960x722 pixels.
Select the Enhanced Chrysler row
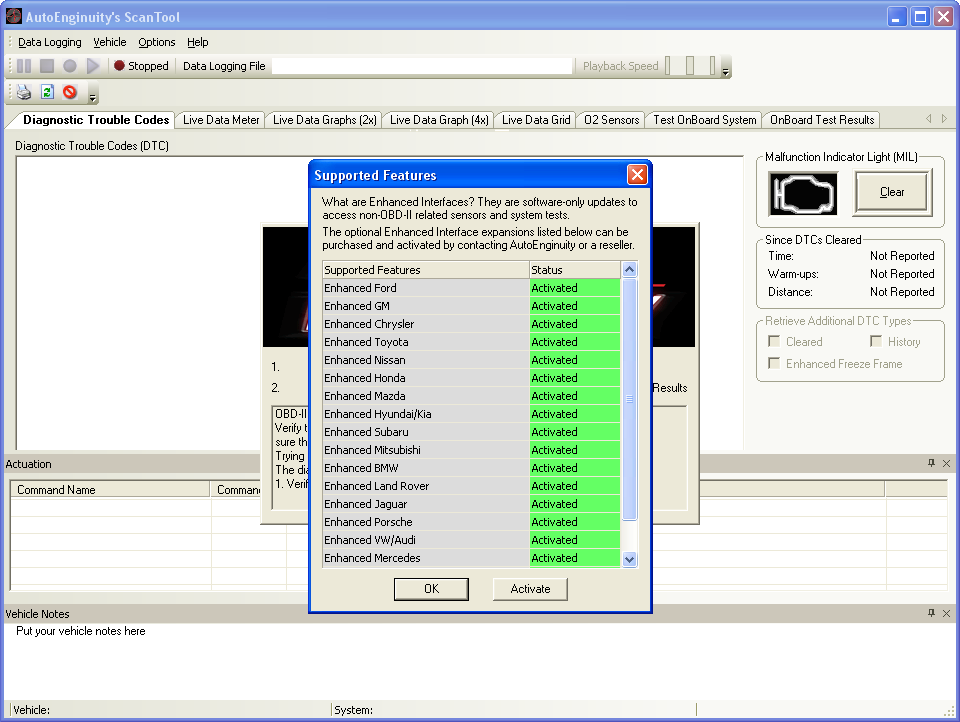click(x=471, y=324)
